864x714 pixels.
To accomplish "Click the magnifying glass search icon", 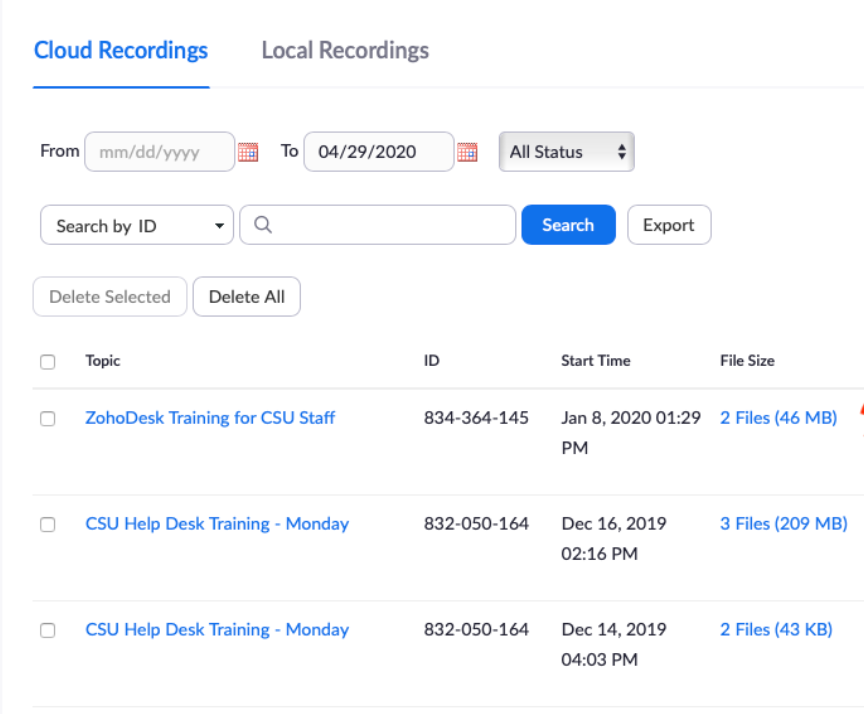I will tap(262, 224).
